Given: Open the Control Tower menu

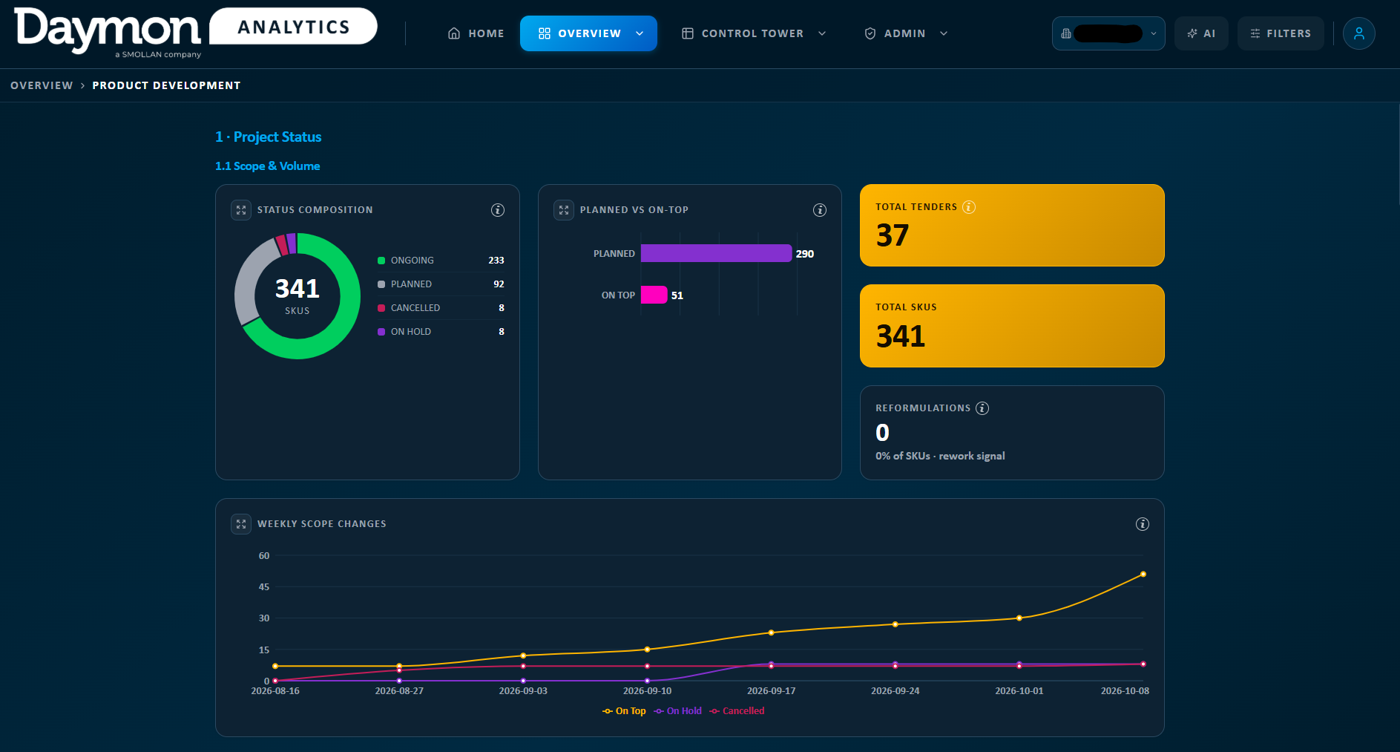Looking at the screenshot, I should (754, 33).
